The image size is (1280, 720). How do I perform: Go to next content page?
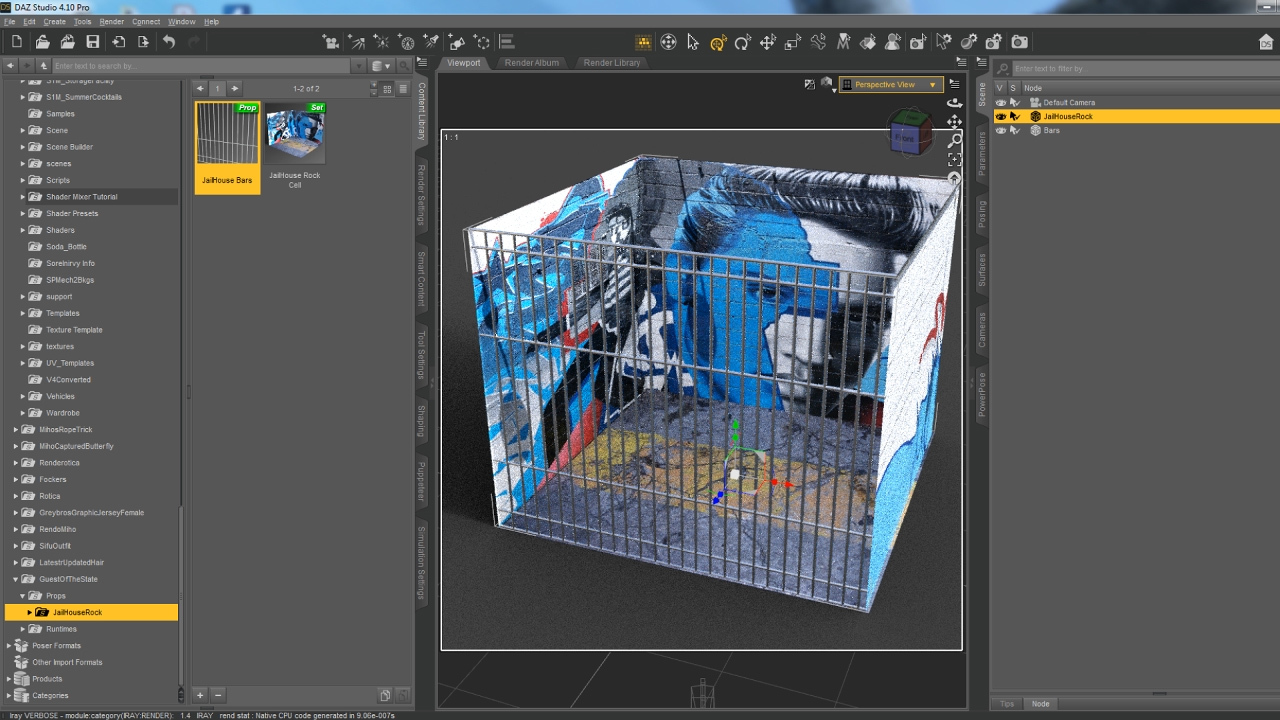[x=234, y=89]
